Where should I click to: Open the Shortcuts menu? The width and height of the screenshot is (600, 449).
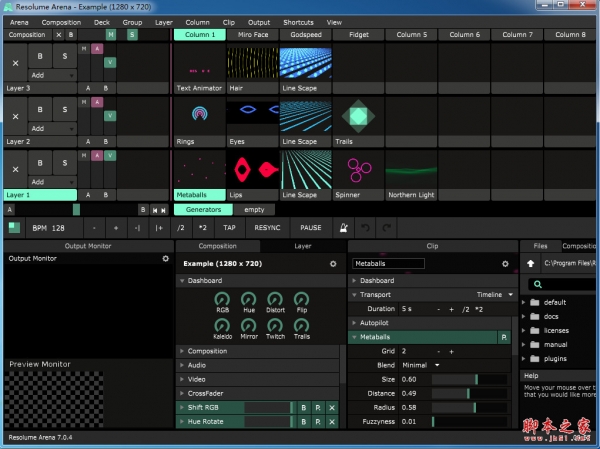298,22
